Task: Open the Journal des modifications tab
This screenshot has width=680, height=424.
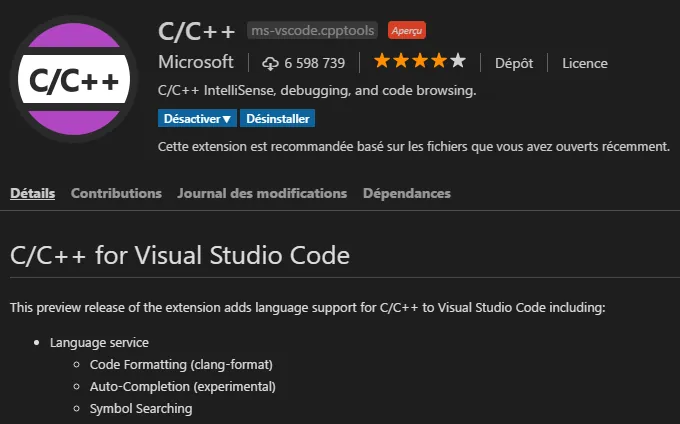Action: coord(262,193)
